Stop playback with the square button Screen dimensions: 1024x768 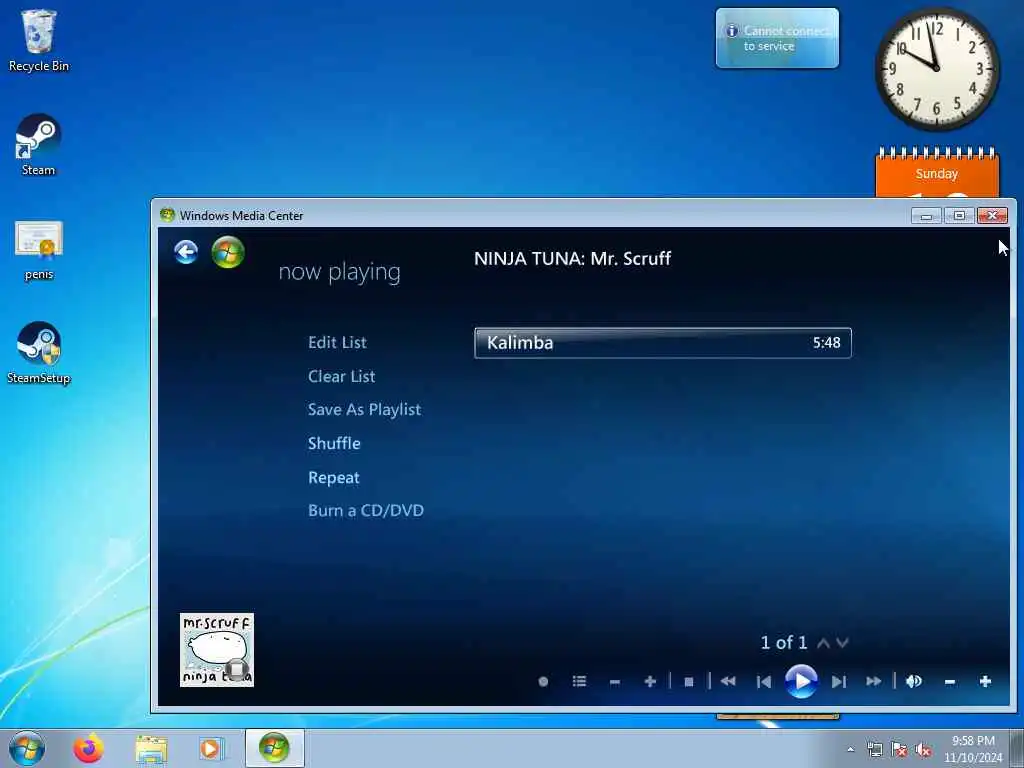[x=688, y=682]
